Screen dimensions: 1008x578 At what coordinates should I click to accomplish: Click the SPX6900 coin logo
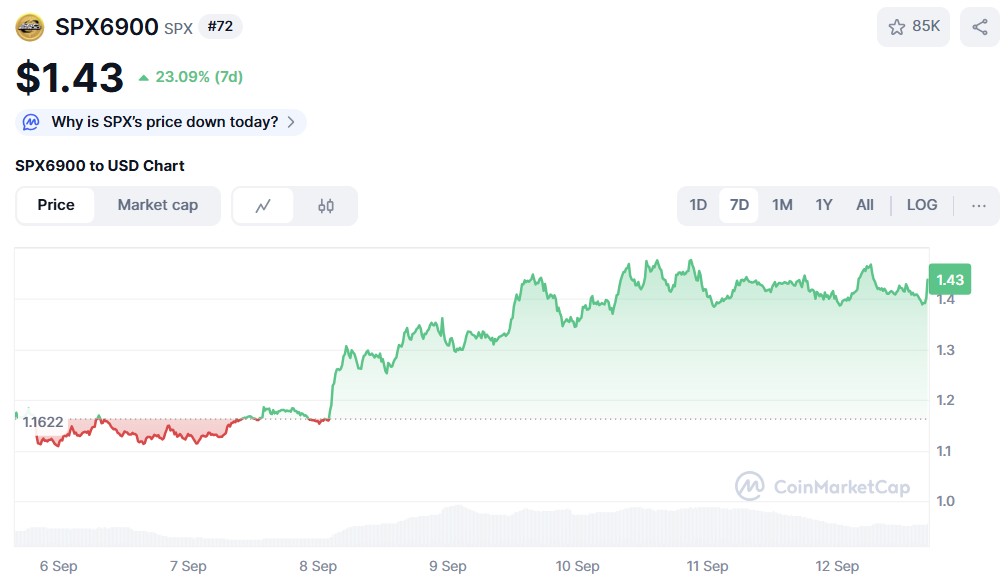tap(29, 27)
